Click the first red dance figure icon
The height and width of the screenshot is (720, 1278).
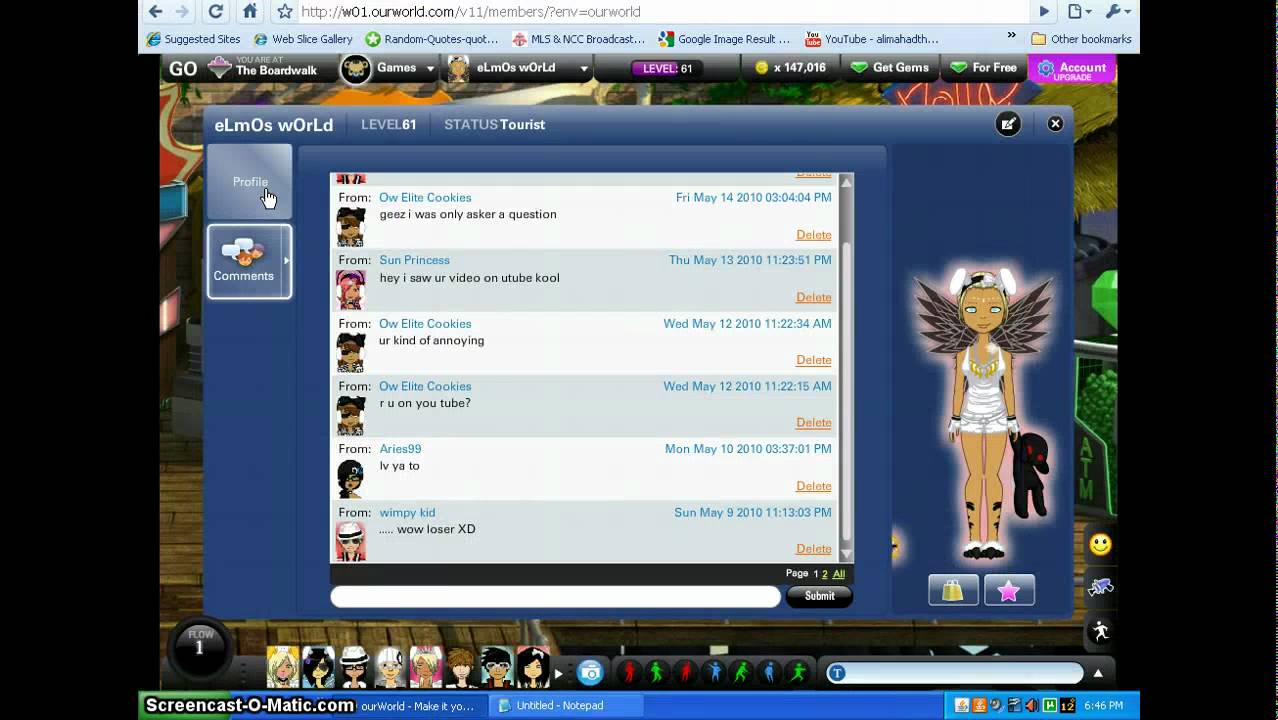(x=629, y=673)
